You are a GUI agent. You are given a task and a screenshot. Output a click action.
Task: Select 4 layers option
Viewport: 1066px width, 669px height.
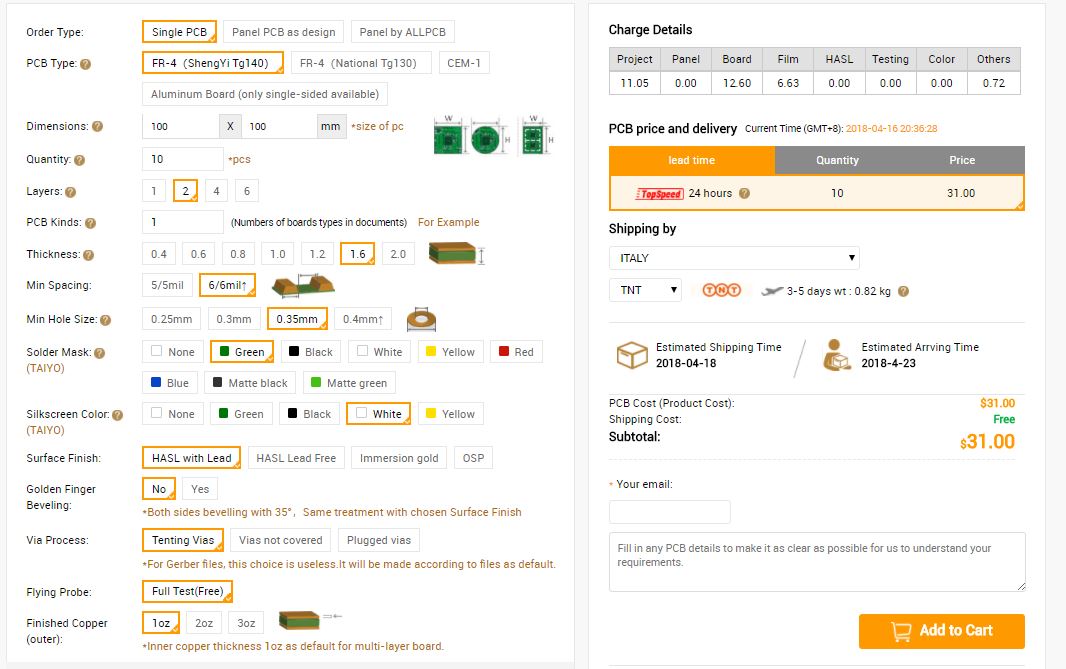[x=216, y=191]
